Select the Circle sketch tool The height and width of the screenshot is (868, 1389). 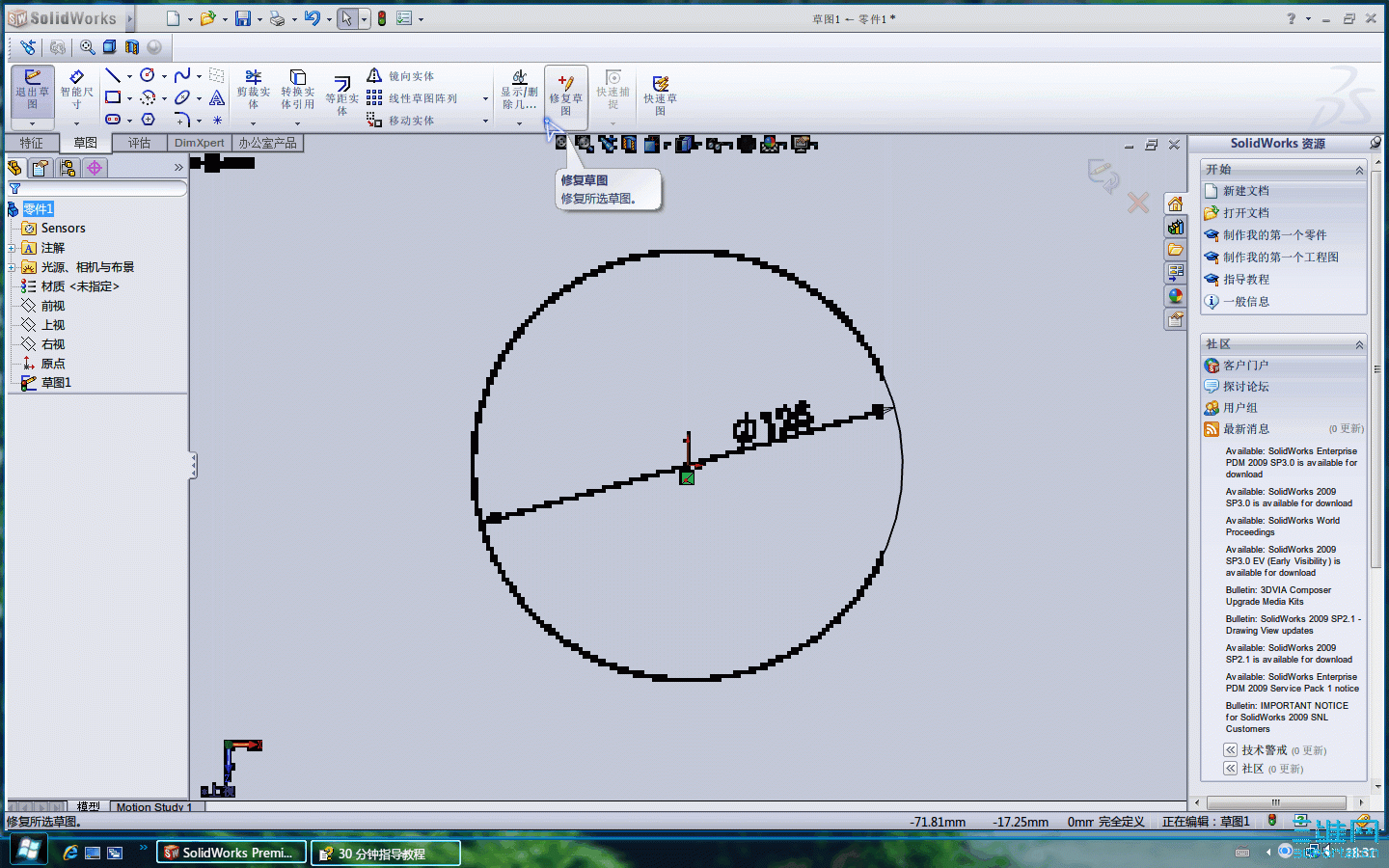[148, 75]
